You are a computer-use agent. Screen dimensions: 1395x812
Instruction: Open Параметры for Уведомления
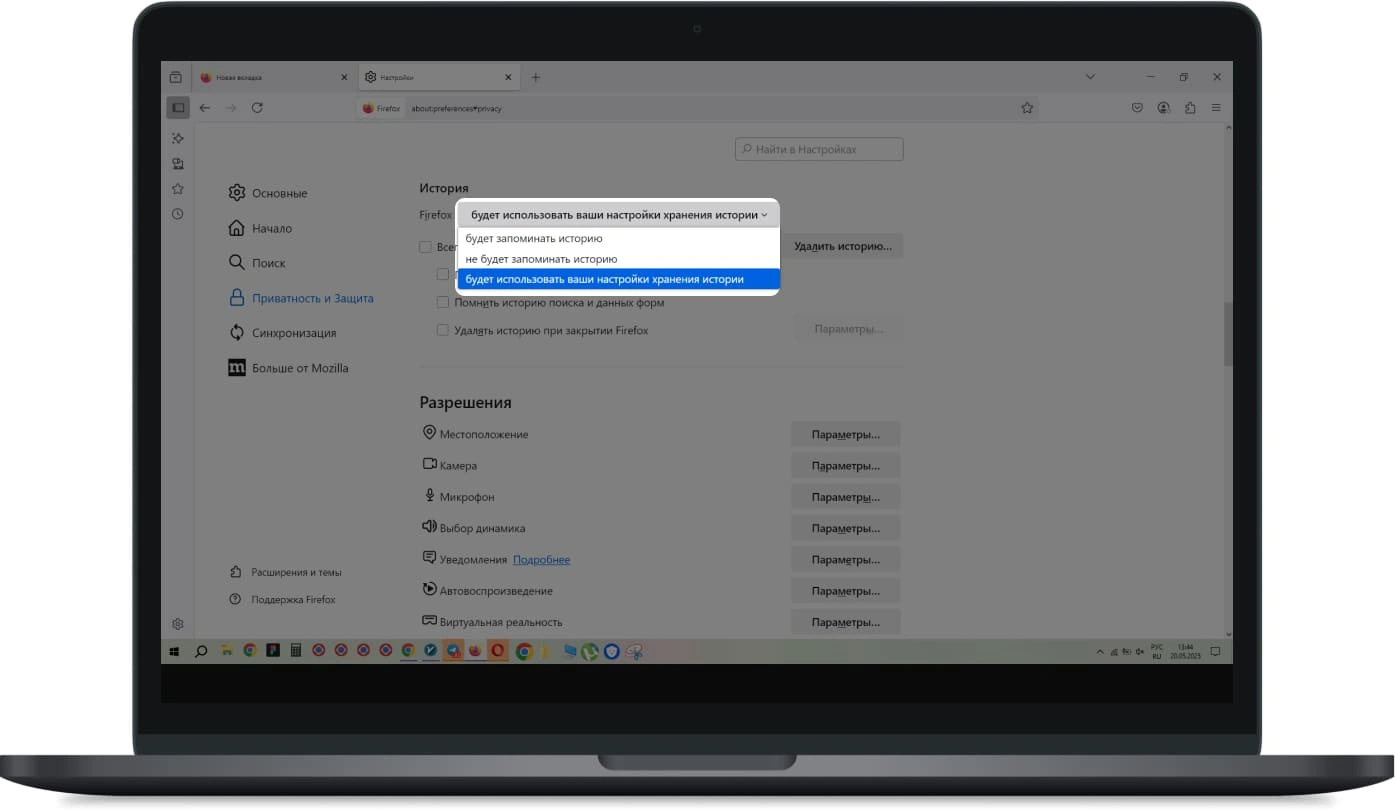846,559
